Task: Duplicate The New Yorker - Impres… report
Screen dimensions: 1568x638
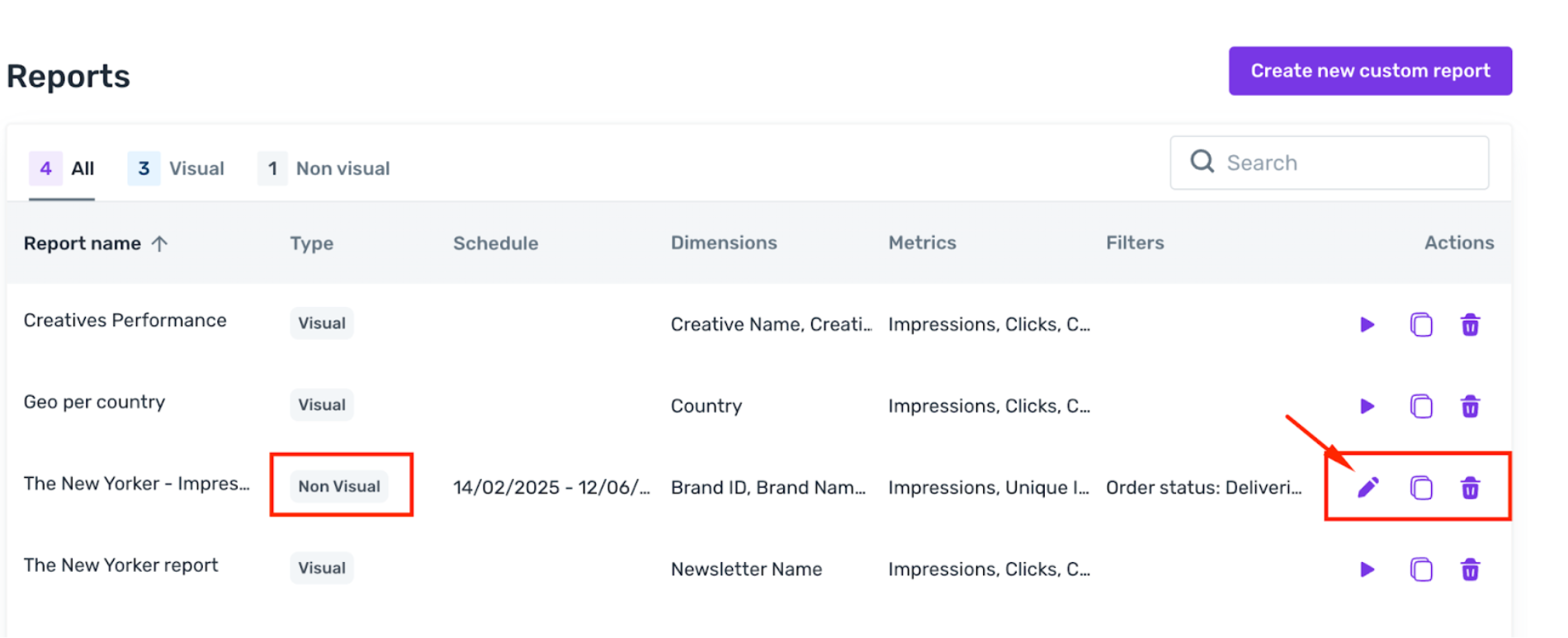Action: click(x=1421, y=488)
